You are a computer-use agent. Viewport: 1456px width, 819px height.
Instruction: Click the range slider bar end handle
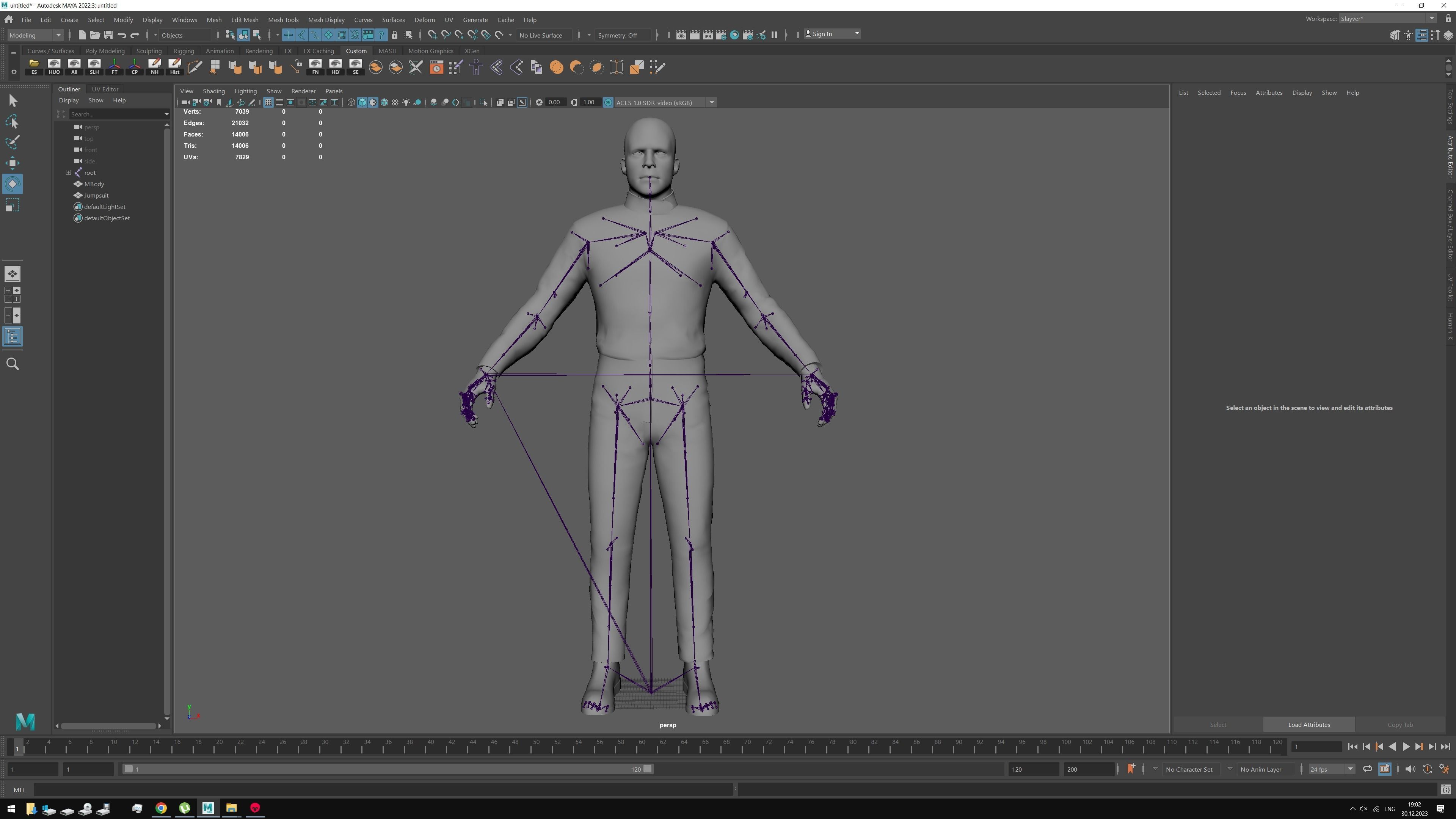tap(648, 769)
